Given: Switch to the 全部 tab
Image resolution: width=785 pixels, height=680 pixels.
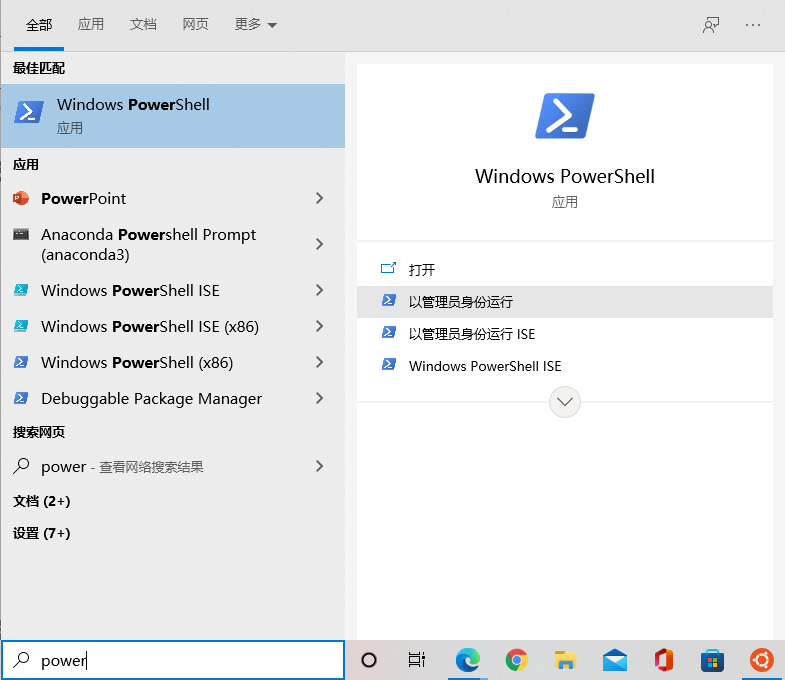Looking at the screenshot, I should 39,25.
